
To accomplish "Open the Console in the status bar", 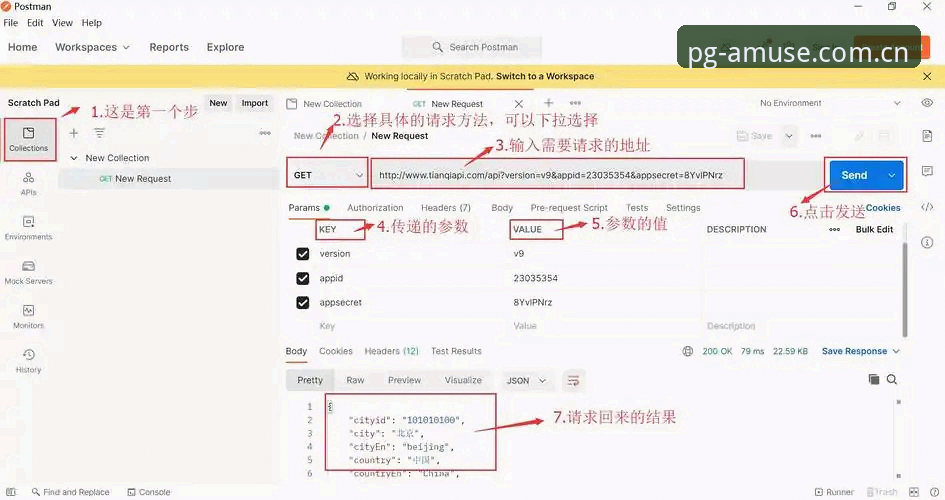I will point(149,492).
